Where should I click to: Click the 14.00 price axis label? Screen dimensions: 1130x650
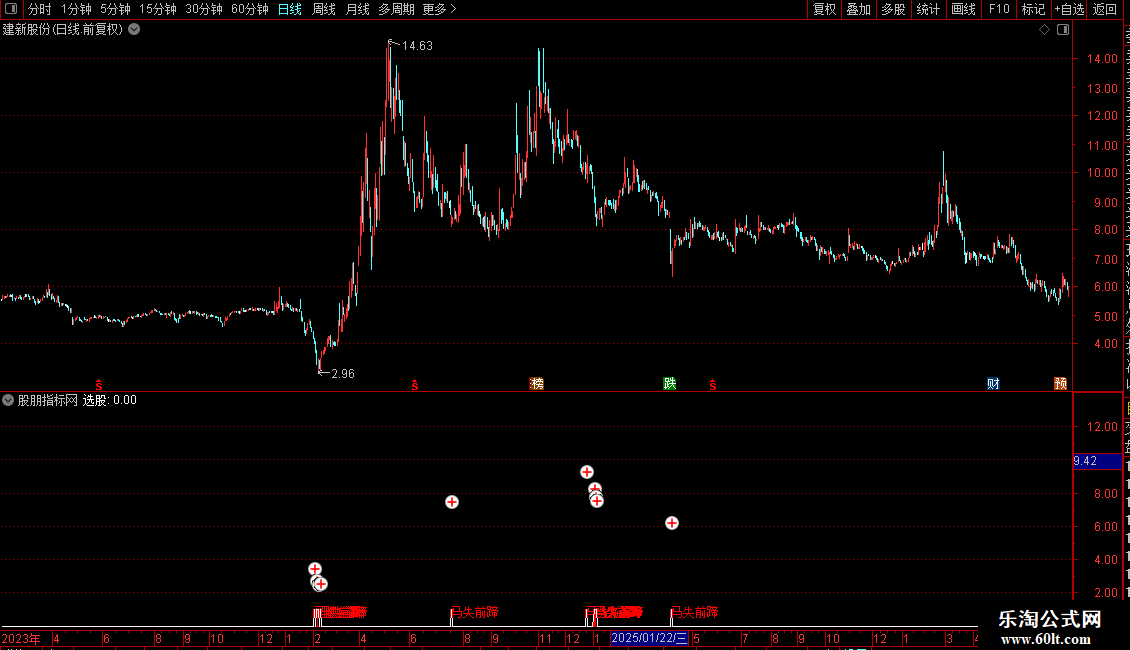(1103, 58)
